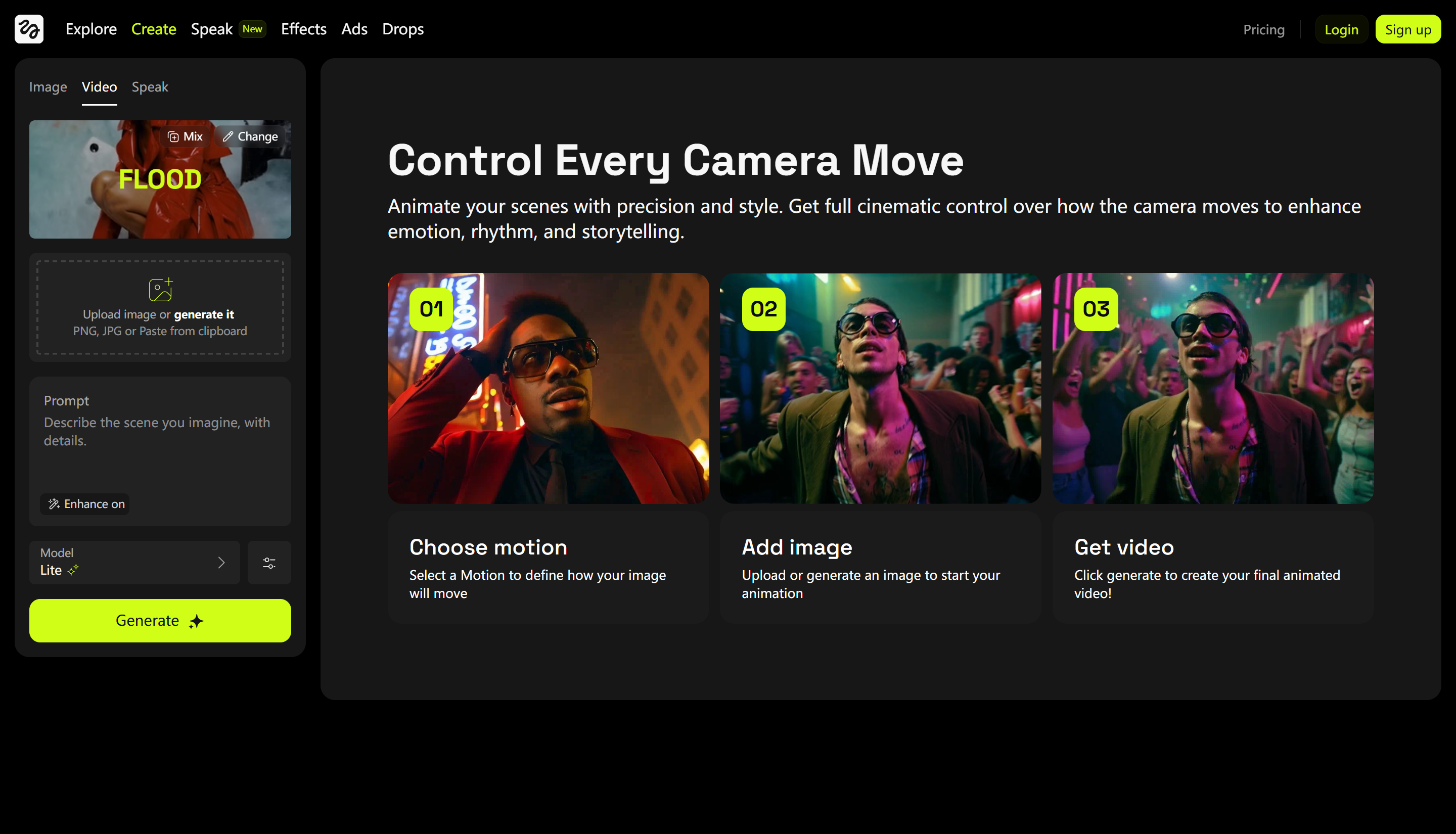Click the Sign up button
Image resolution: width=1456 pixels, height=834 pixels.
click(x=1408, y=29)
